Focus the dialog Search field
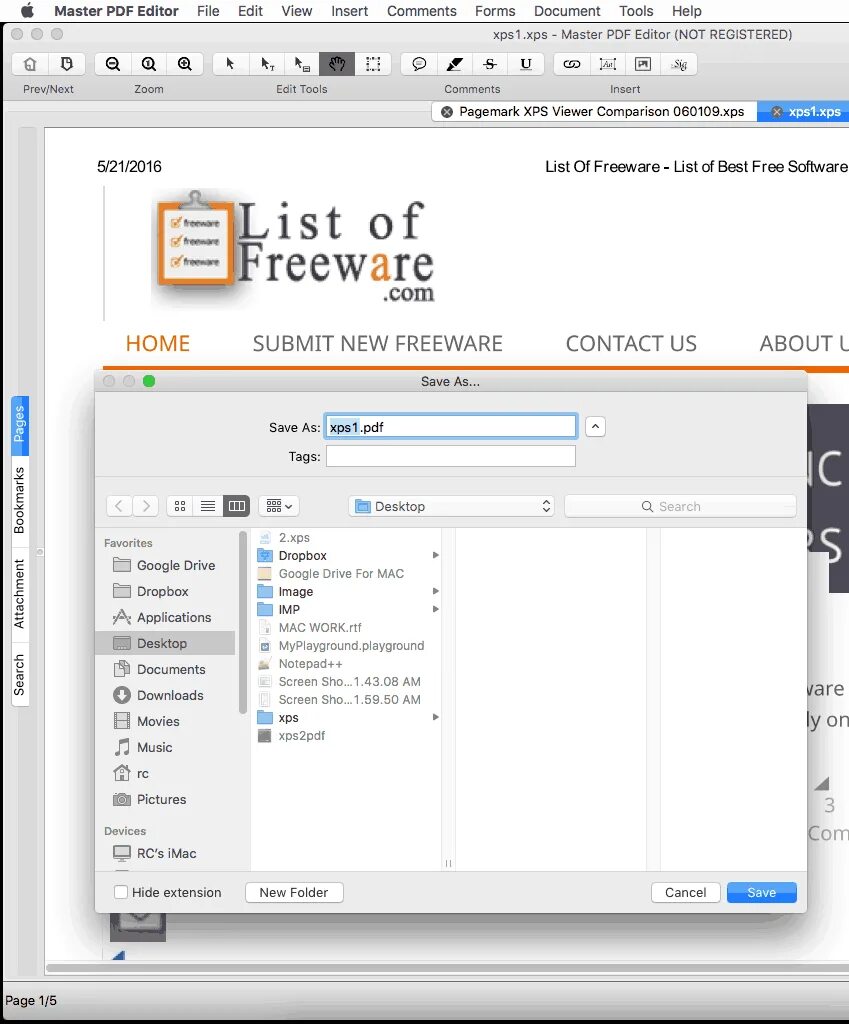The height and width of the screenshot is (1024, 849). [x=680, y=506]
